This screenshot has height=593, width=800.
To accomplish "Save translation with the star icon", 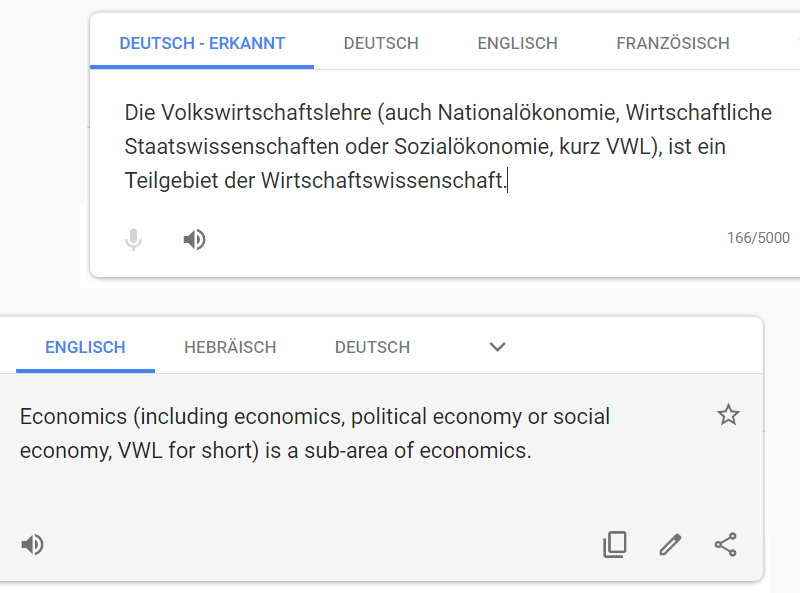I will click(x=728, y=414).
